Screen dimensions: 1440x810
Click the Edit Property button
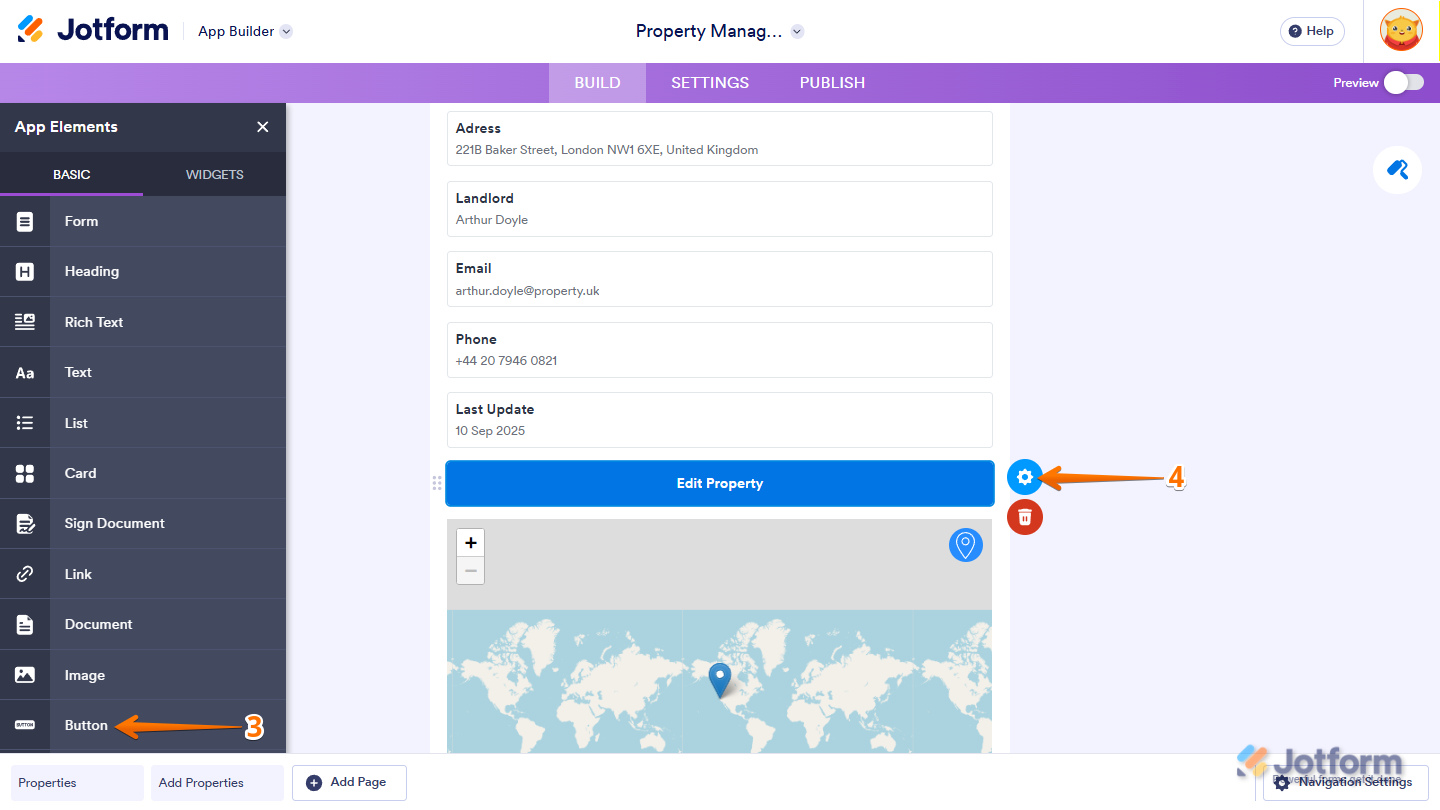coord(719,483)
